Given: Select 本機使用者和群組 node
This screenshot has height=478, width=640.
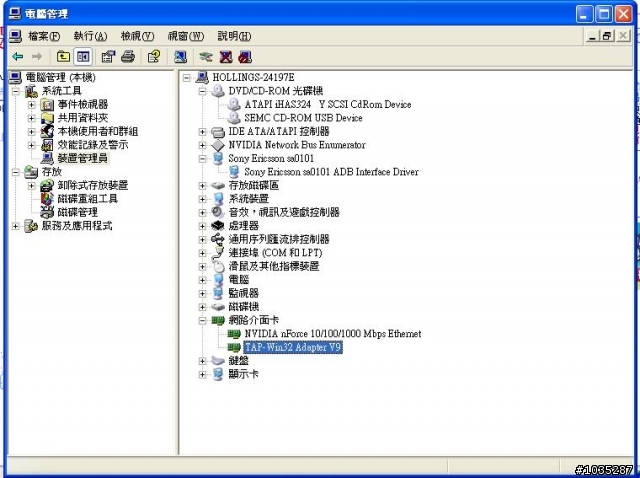Looking at the screenshot, I should [98, 131].
